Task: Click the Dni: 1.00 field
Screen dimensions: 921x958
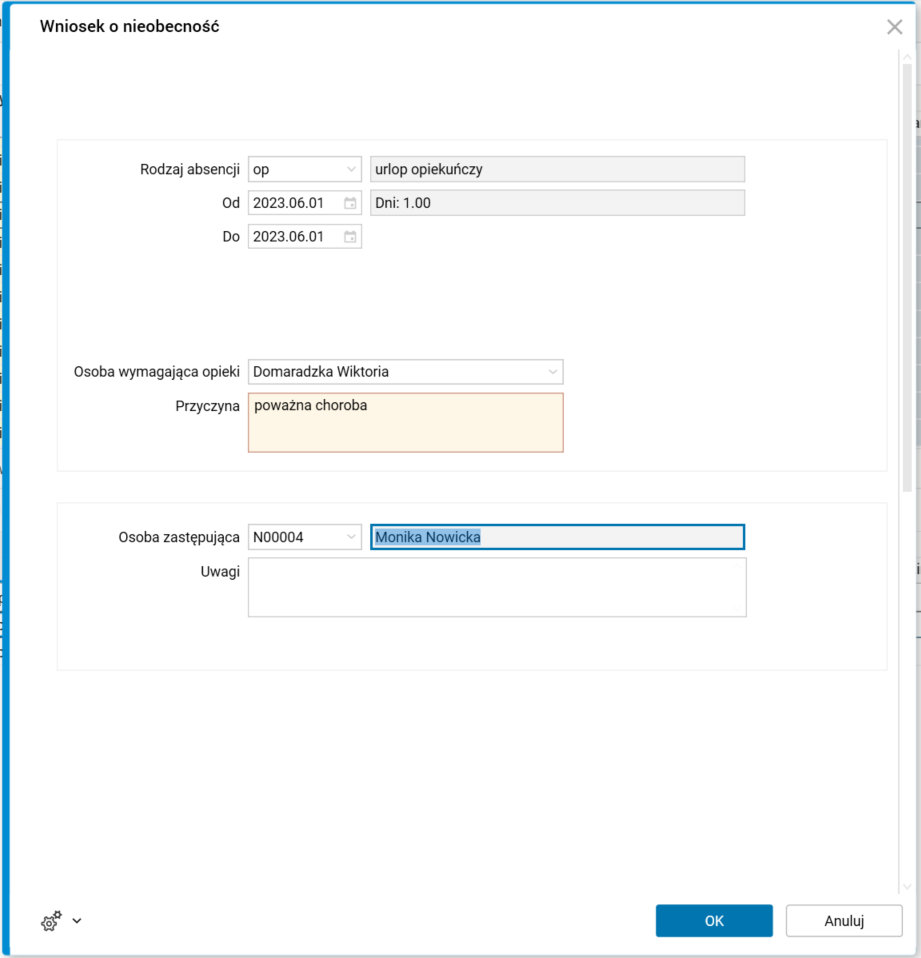Action: [557, 203]
